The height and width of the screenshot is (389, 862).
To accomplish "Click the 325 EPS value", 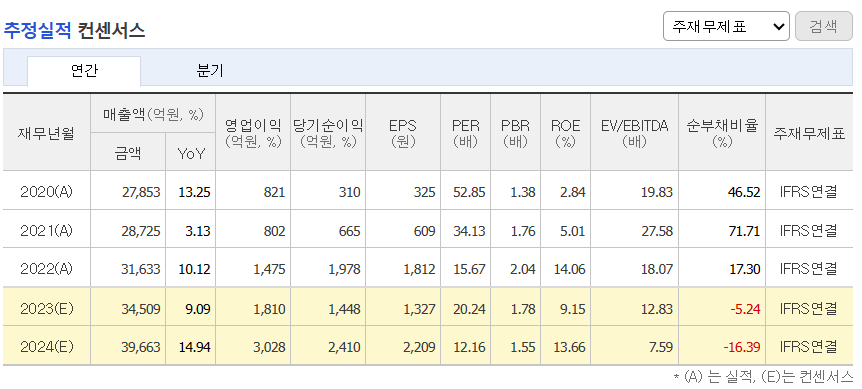I will point(425,192).
